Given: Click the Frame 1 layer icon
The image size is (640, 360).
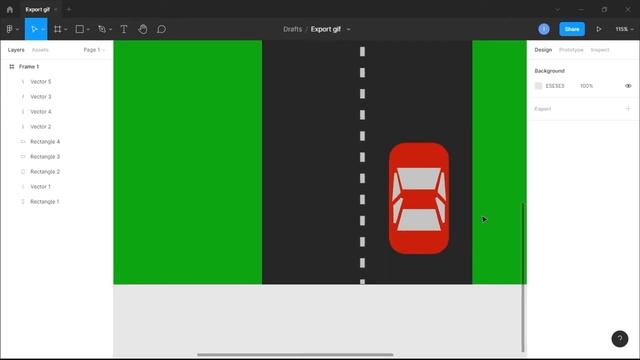Looking at the screenshot, I should pos(11,67).
